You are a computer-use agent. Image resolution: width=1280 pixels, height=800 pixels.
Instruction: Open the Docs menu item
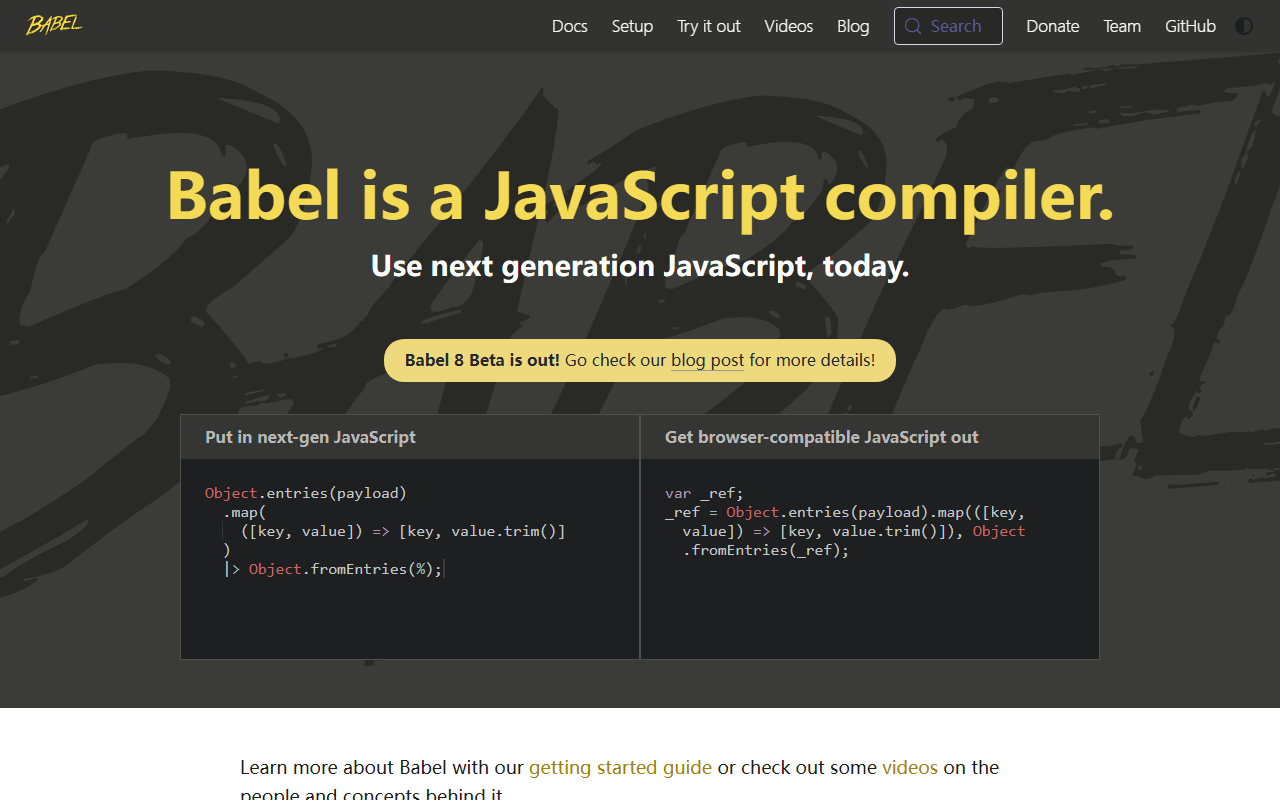[570, 26]
